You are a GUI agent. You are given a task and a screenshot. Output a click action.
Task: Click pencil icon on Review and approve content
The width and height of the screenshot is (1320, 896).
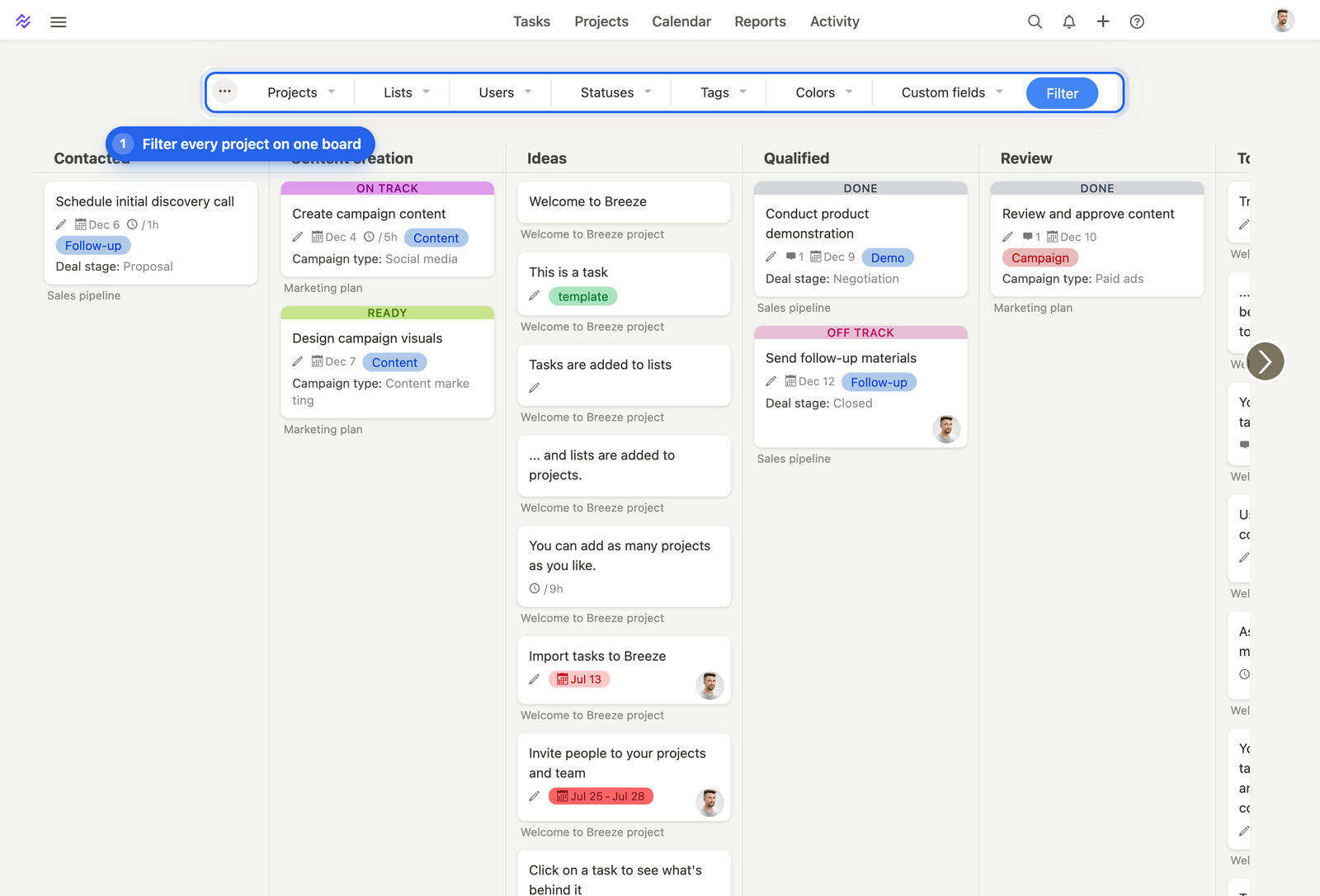(1008, 237)
